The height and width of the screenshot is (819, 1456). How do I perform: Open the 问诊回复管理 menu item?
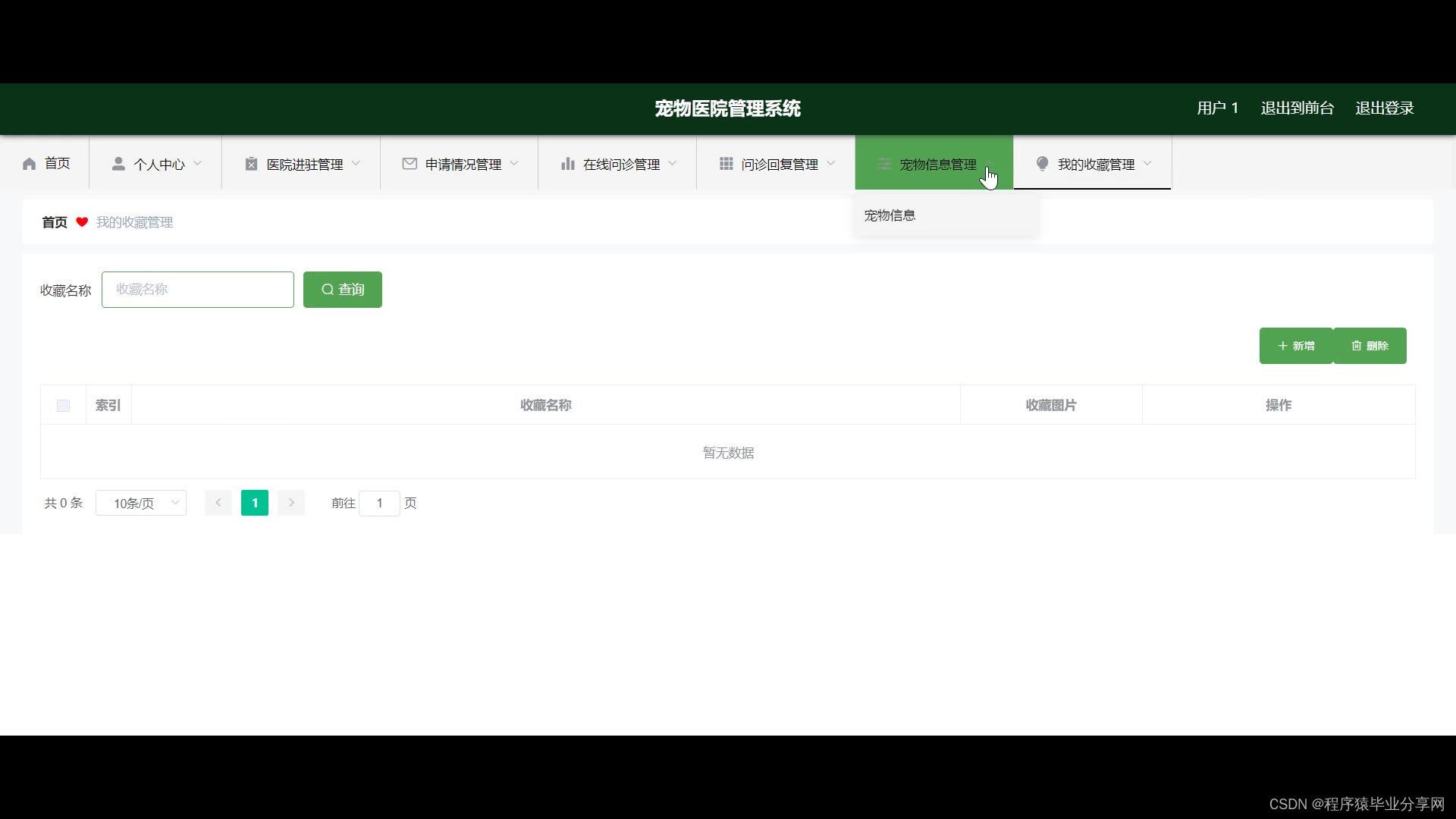779,165
